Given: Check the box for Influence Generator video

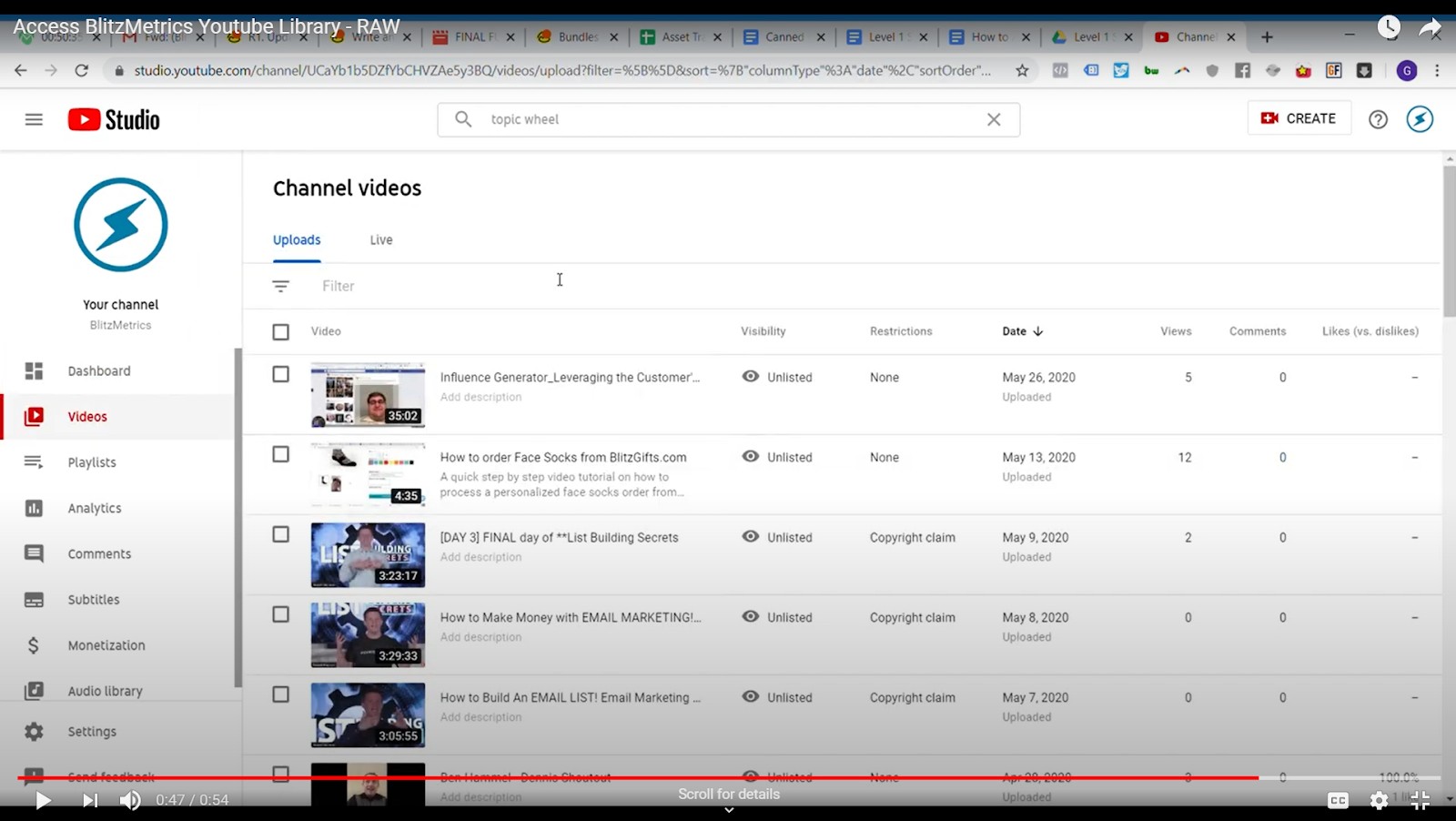Looking at the screenshot, I should click(x=281, y=374).
